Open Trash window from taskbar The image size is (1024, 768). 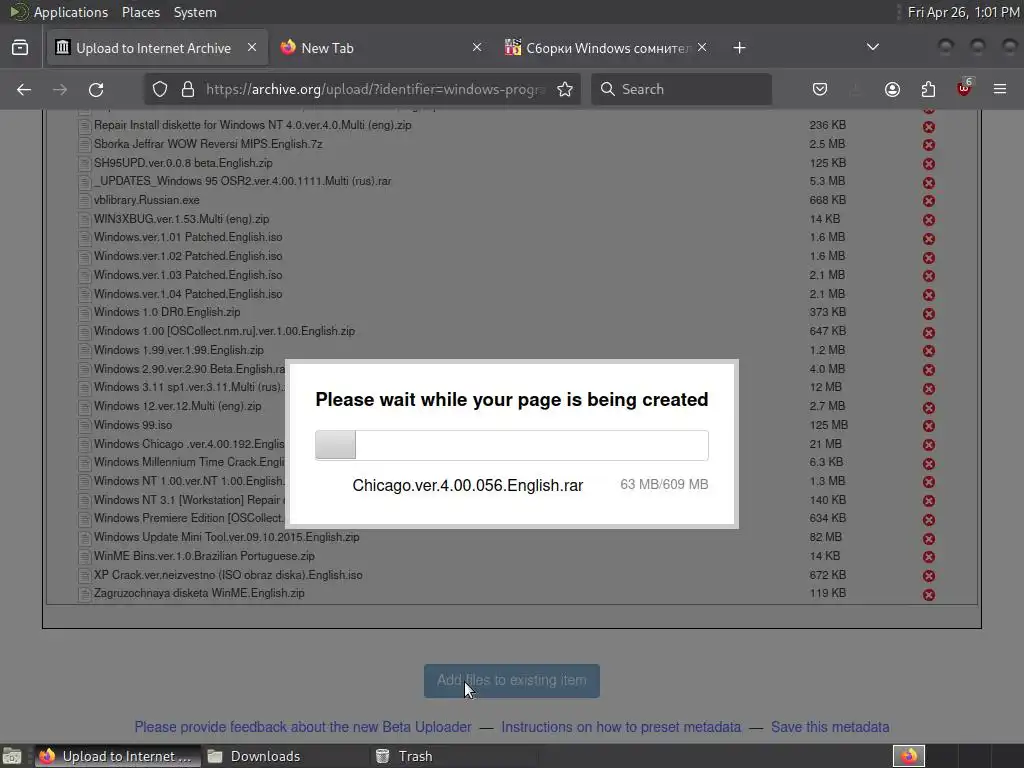click(455, 756)
